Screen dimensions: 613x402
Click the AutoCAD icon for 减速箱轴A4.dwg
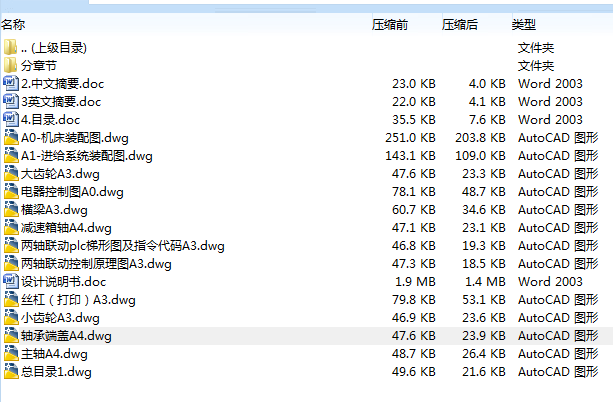pos(11,227)
